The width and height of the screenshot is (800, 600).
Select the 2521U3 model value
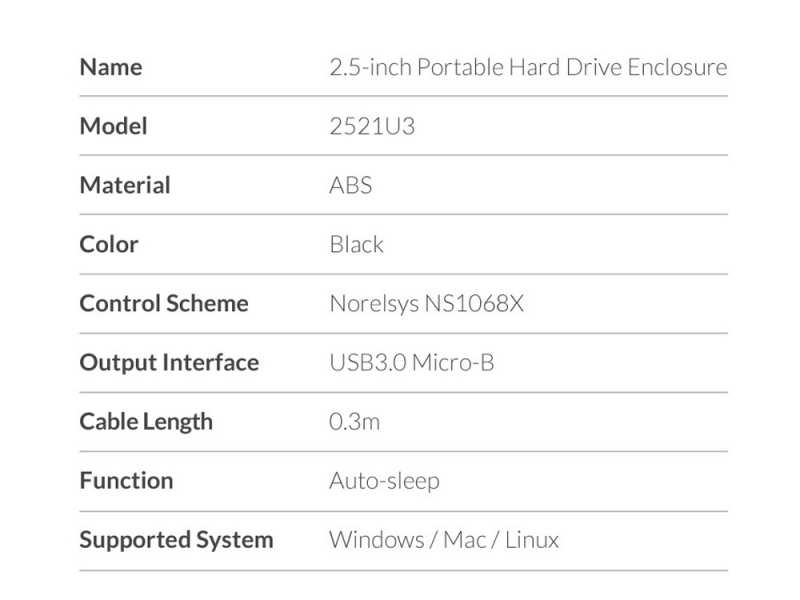point(372,126)
